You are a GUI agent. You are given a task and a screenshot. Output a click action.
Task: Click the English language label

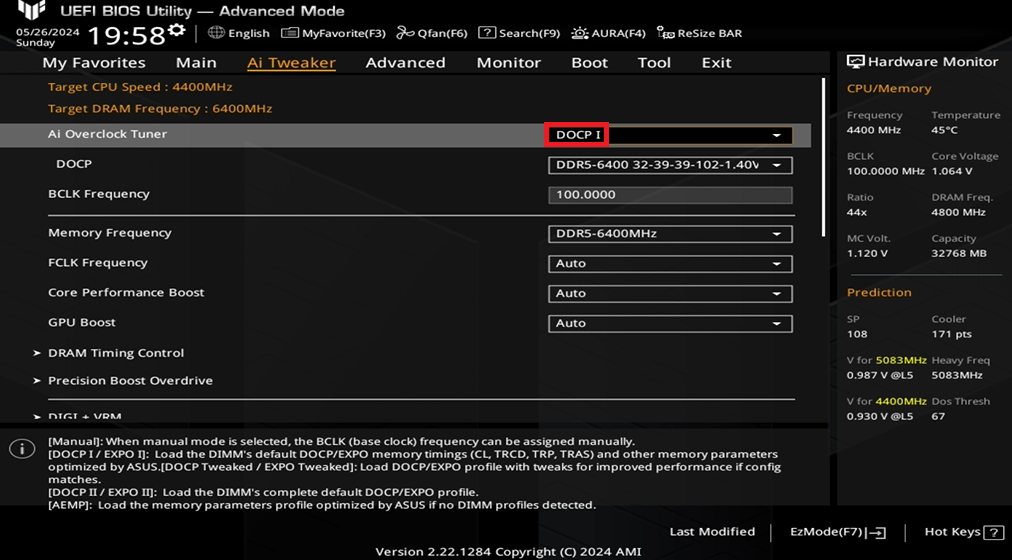[x=248, y=34]
